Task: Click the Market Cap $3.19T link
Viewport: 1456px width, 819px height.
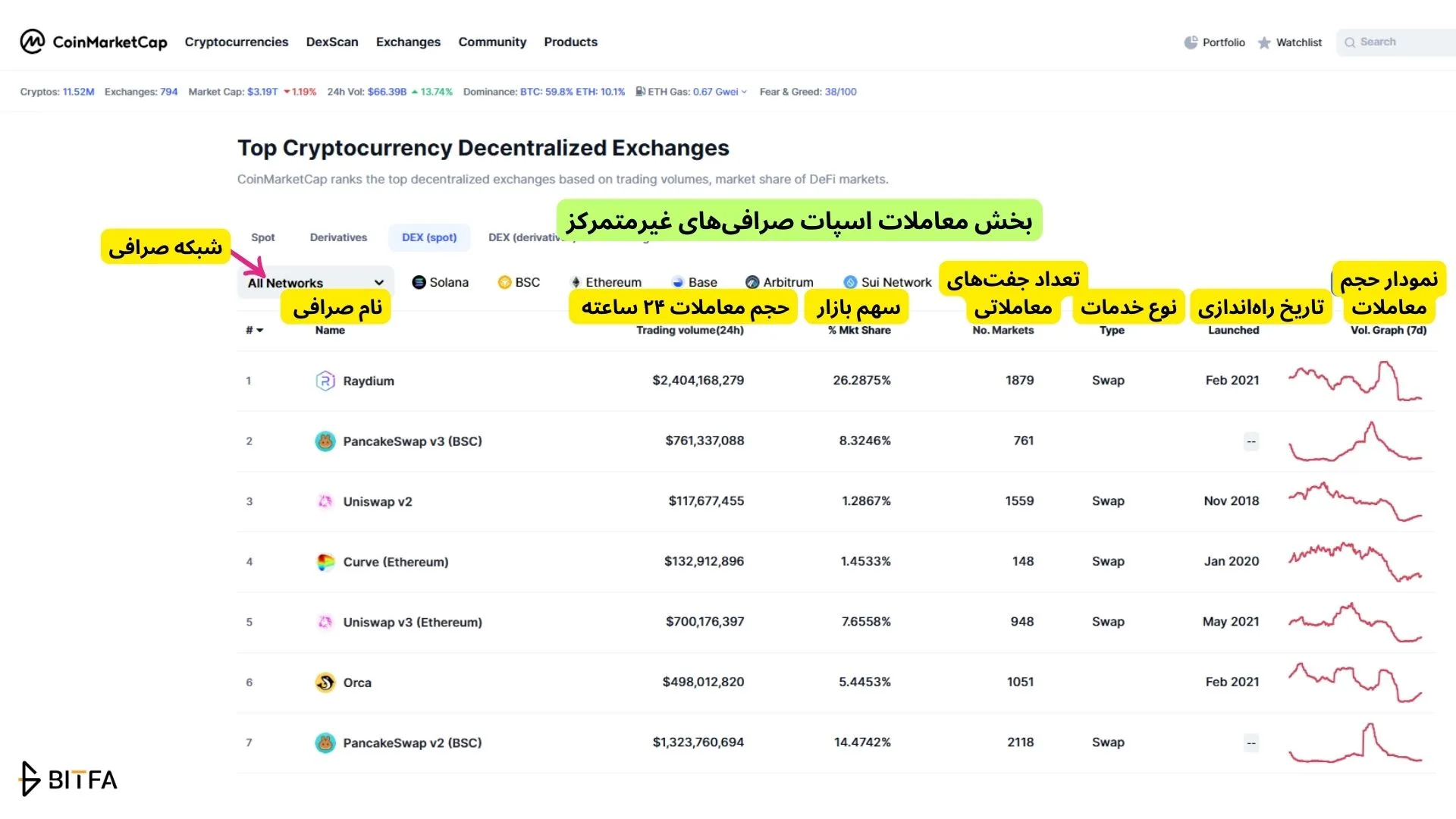Action: coord(262,92)
